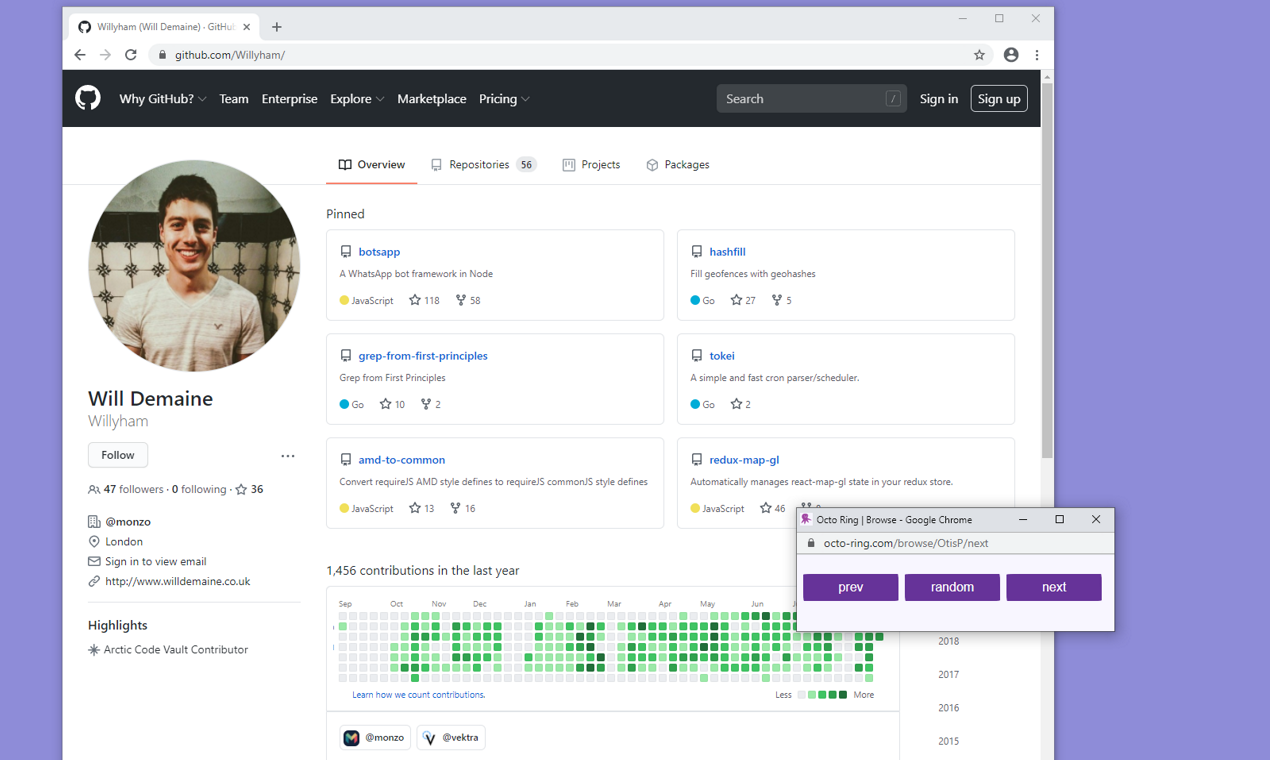
Task: Click the Sign in link
Action: pos(939,99)
